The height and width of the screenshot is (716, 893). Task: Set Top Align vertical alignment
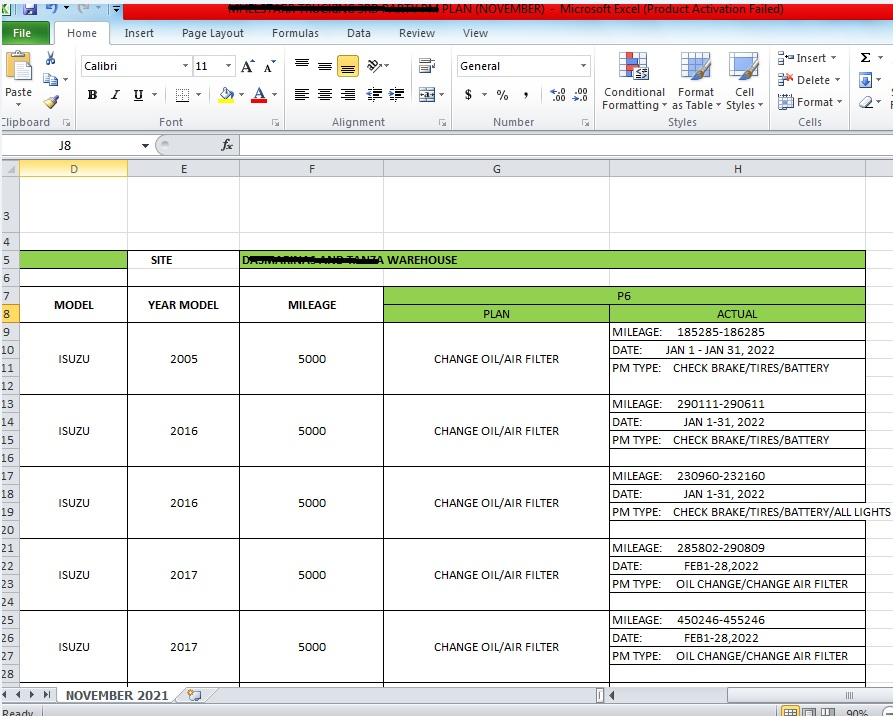[302, 66]
